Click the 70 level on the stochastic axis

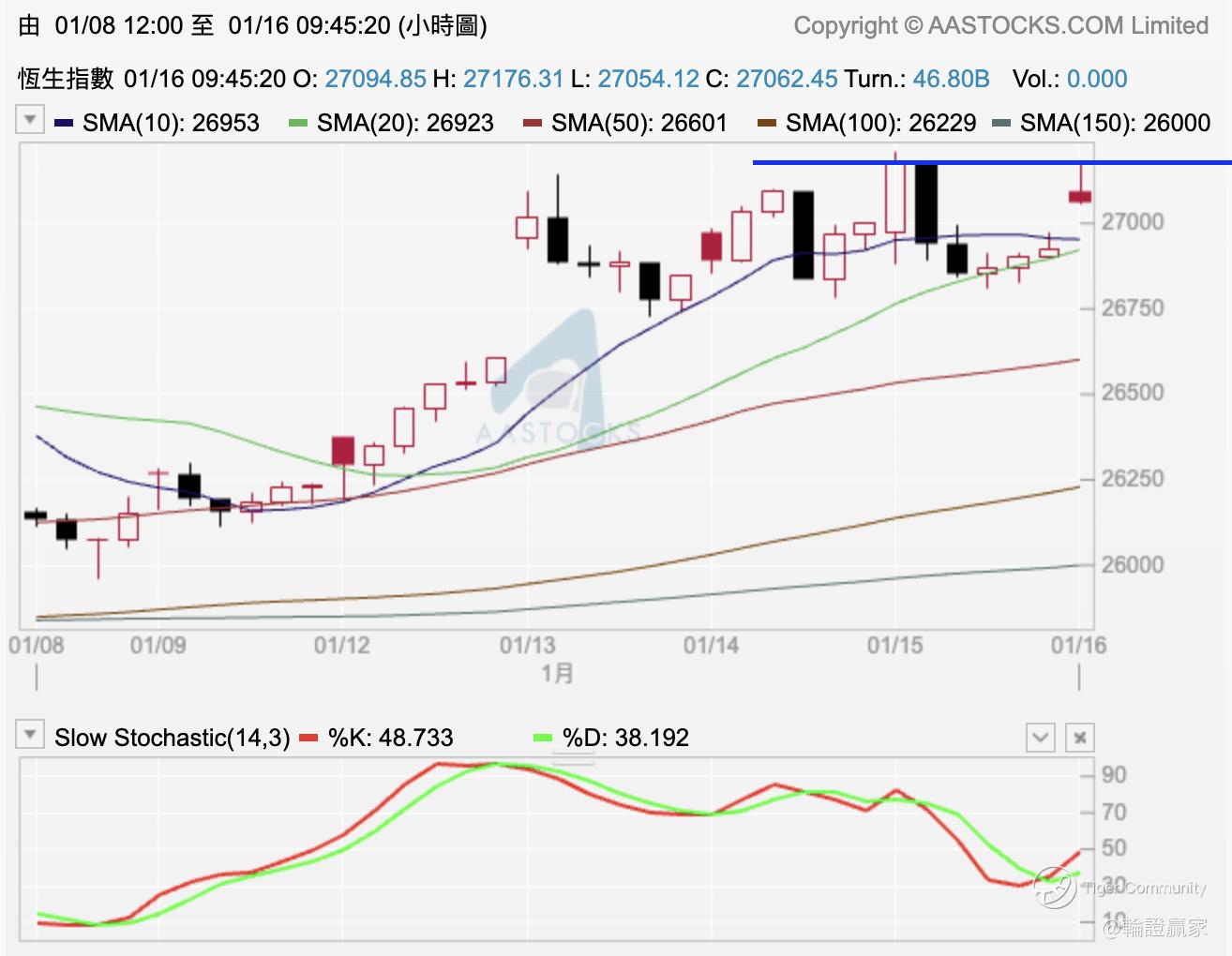coord(1114,813)
